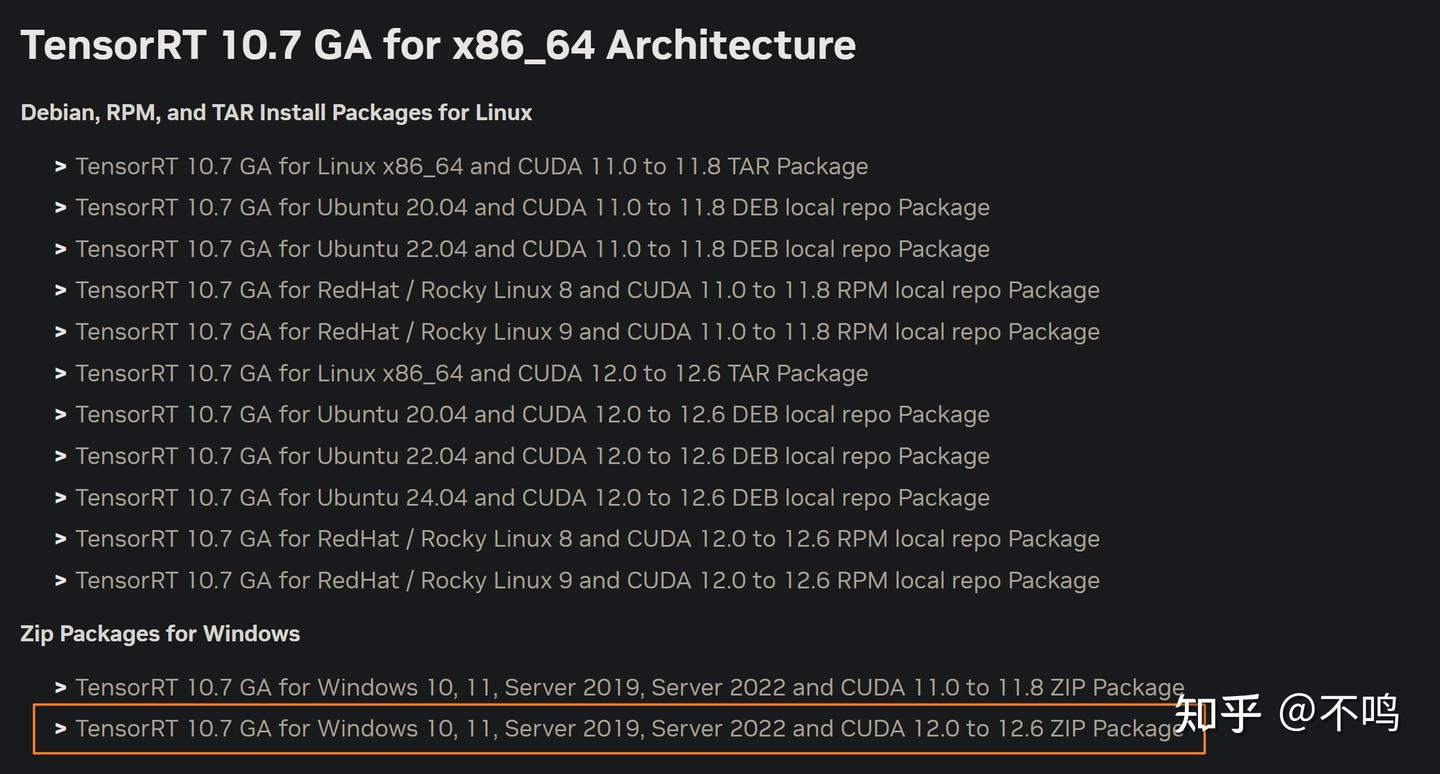
Task: Click the Zip Packages for Windows heading
Action: 160,634
